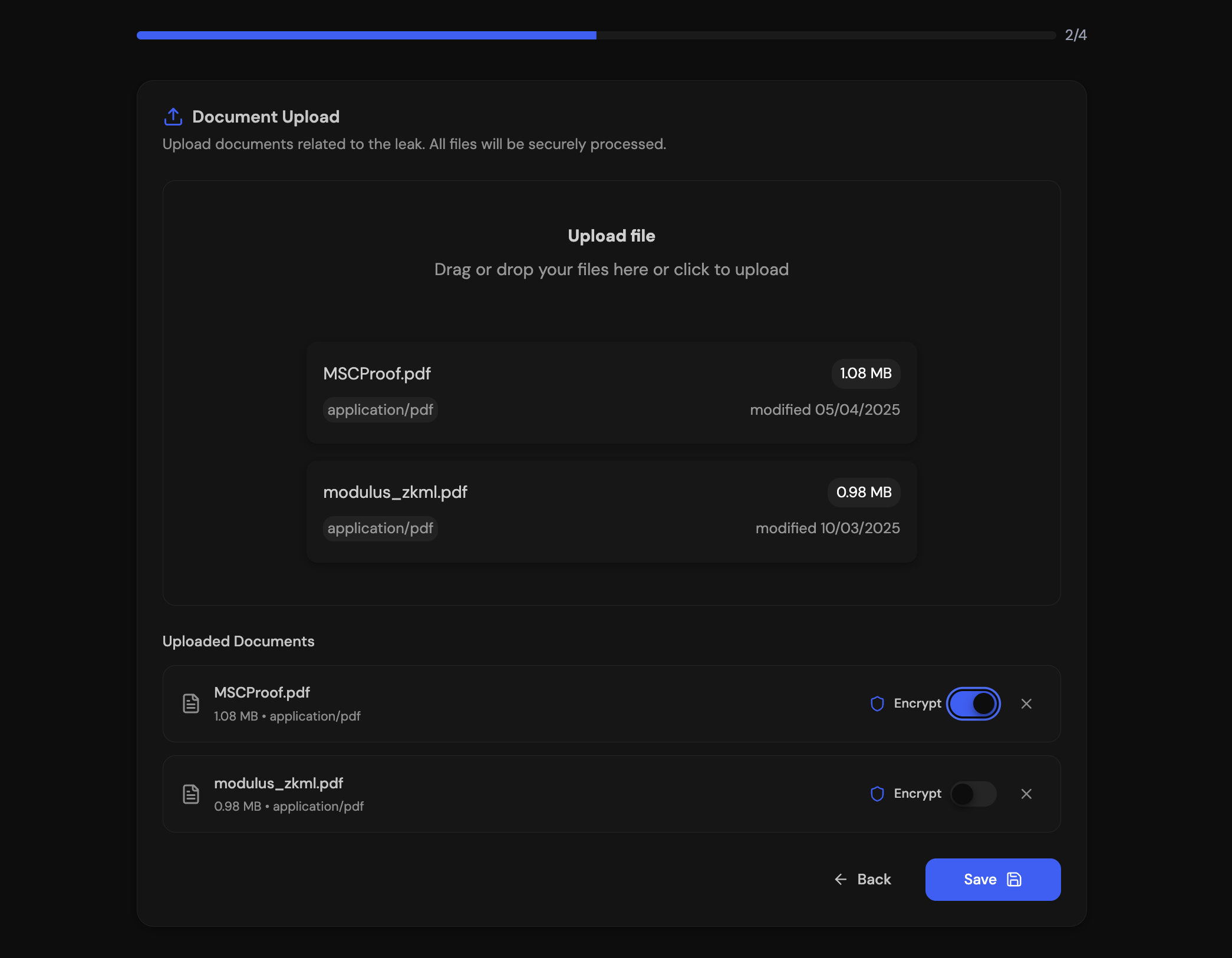
Task: Click the file icon next to MSCProof.pdf
Action: [191, 703]
